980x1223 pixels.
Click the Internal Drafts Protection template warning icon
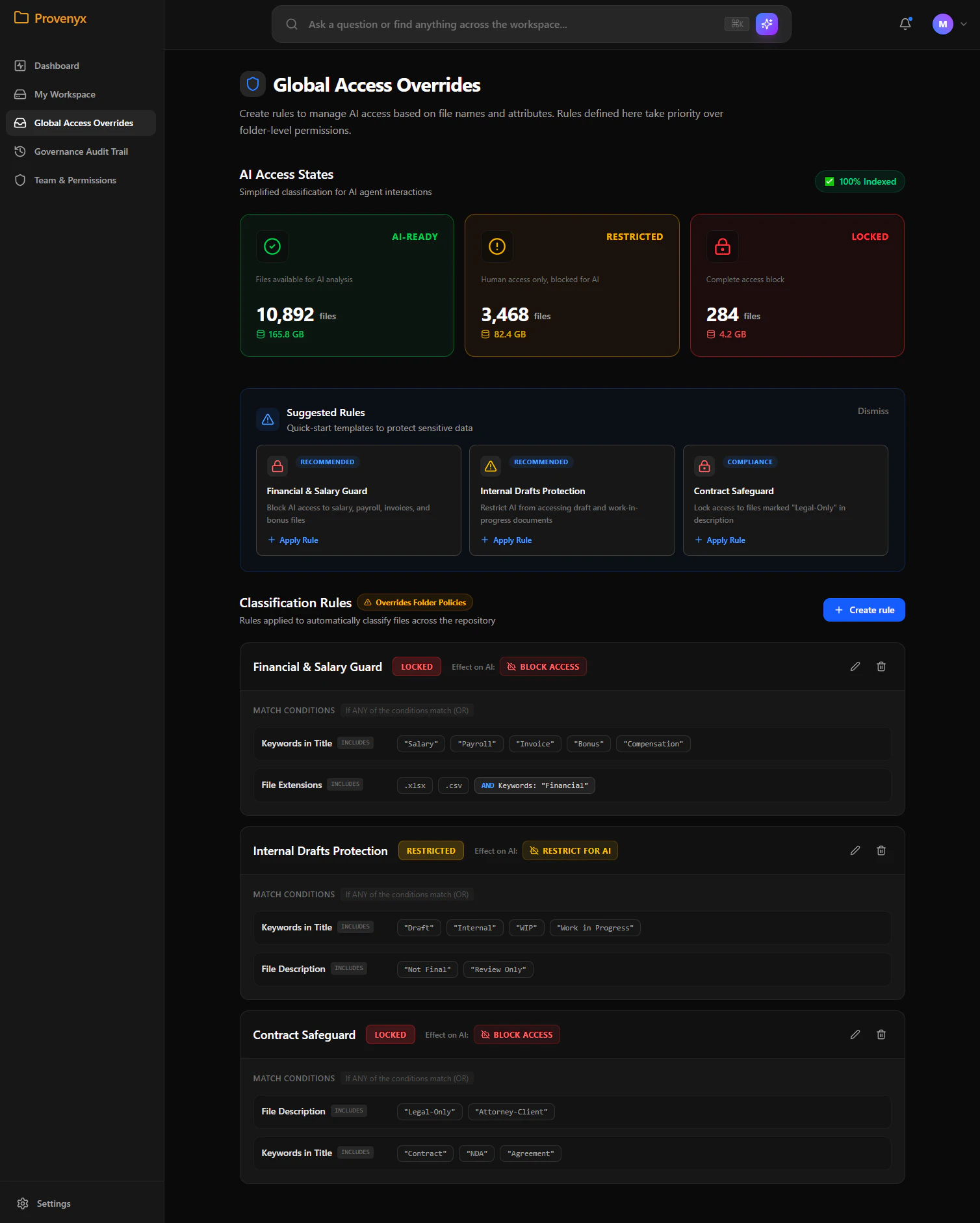[491, 466]
